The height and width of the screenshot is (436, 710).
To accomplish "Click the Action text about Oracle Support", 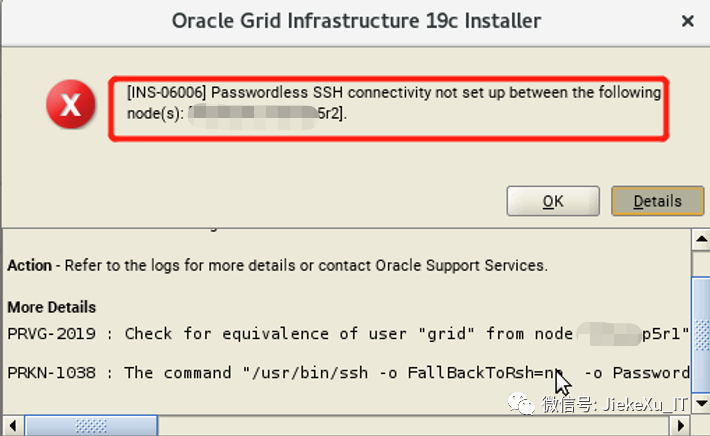I will [277, 266].
